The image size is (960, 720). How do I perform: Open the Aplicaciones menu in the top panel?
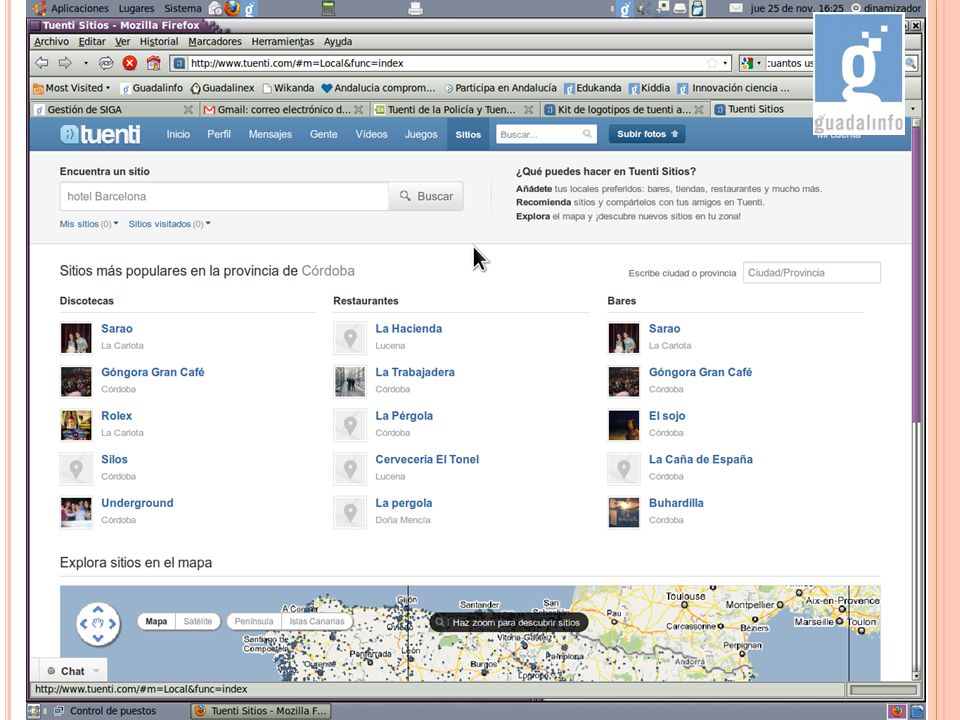(80, 8)
